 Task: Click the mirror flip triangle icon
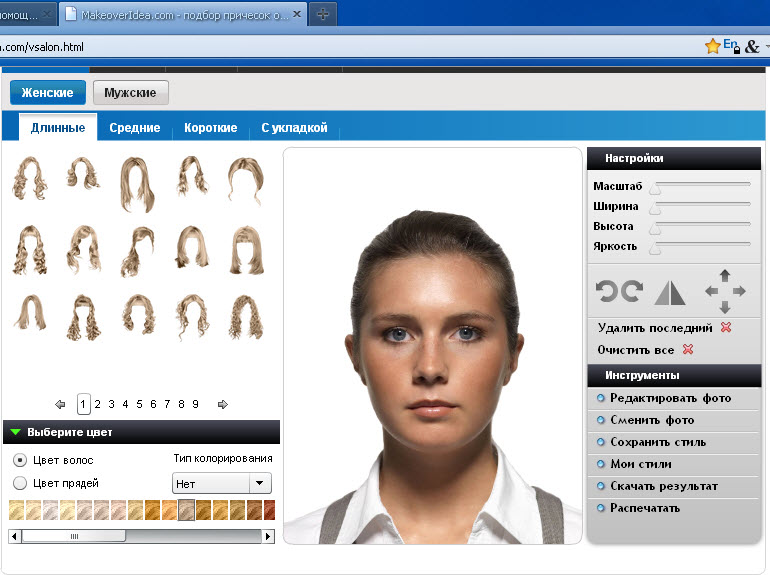(x=669, y=292)
